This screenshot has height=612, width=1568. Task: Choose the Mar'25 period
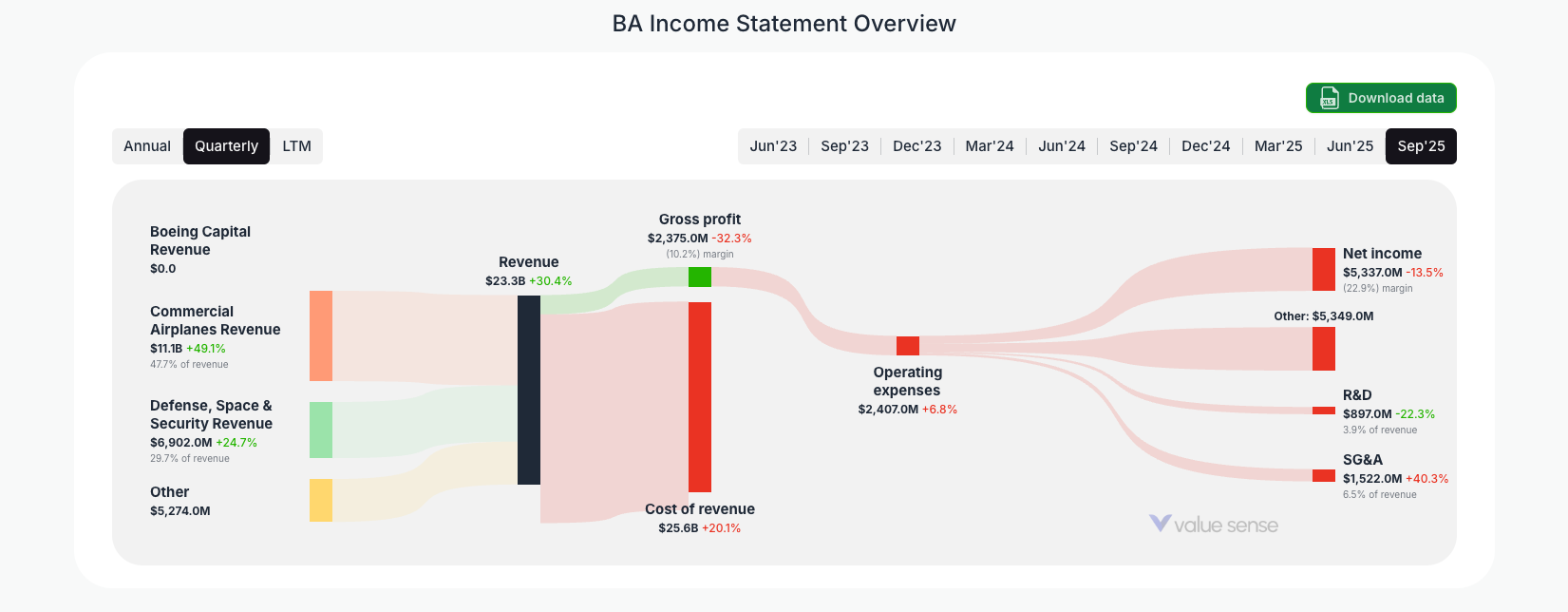1277,145
